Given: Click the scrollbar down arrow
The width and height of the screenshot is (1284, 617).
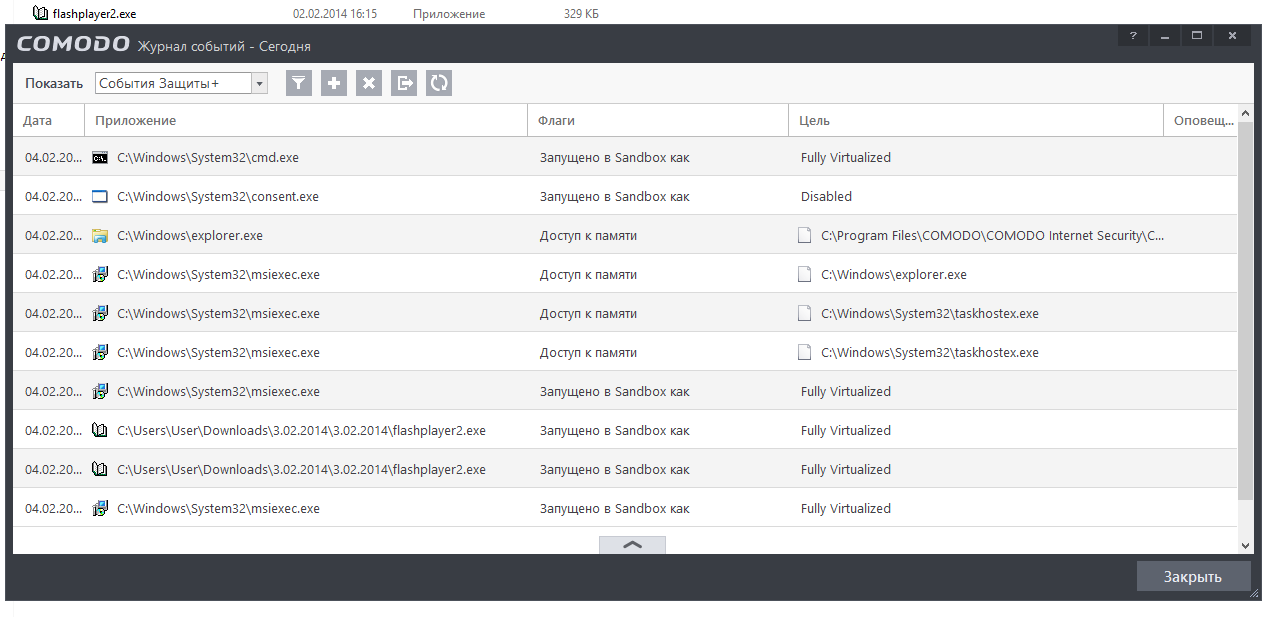Looking at the screenshot, I should [1245, 545].
